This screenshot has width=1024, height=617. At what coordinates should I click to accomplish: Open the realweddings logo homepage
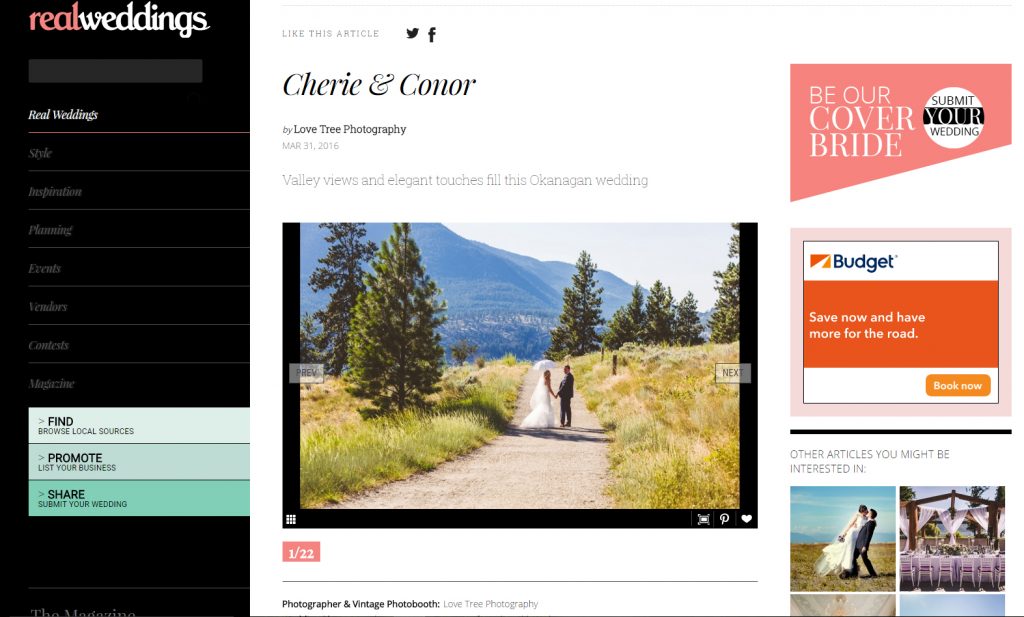pyautogui.click(x=119, y=20)
